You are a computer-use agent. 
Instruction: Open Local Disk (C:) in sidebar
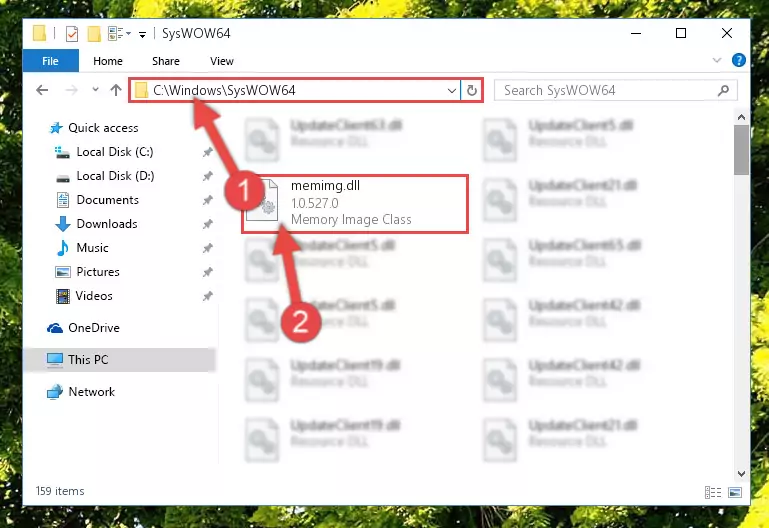[115, 152]
